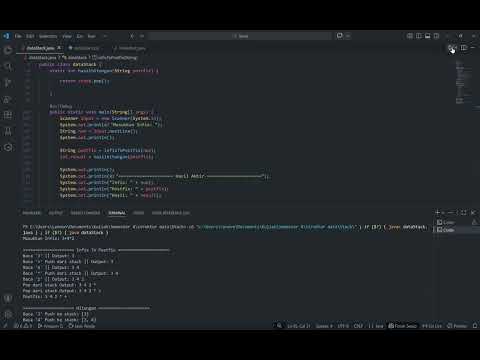Change the Java language mode

click(x=376, y=326)
